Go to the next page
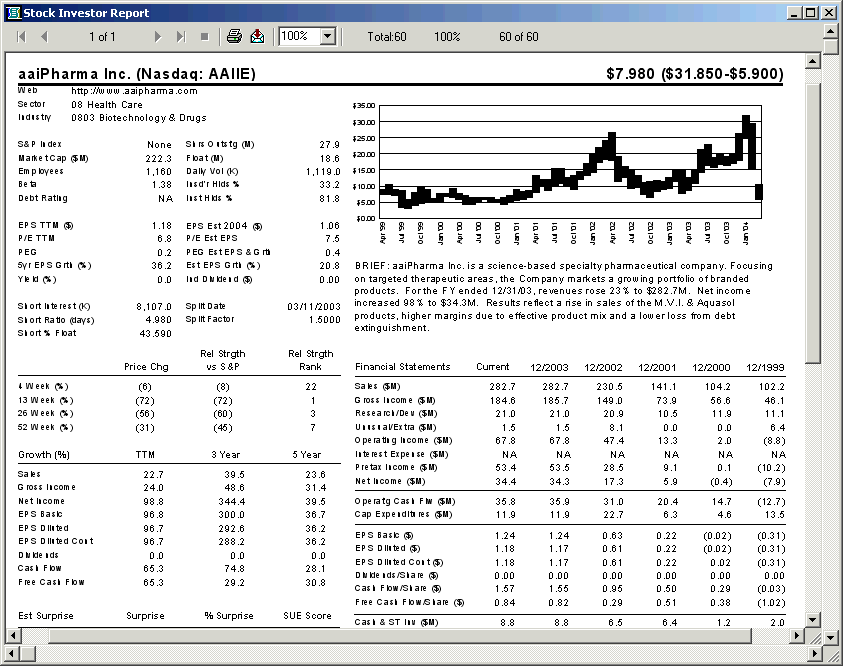 [157, 35]
